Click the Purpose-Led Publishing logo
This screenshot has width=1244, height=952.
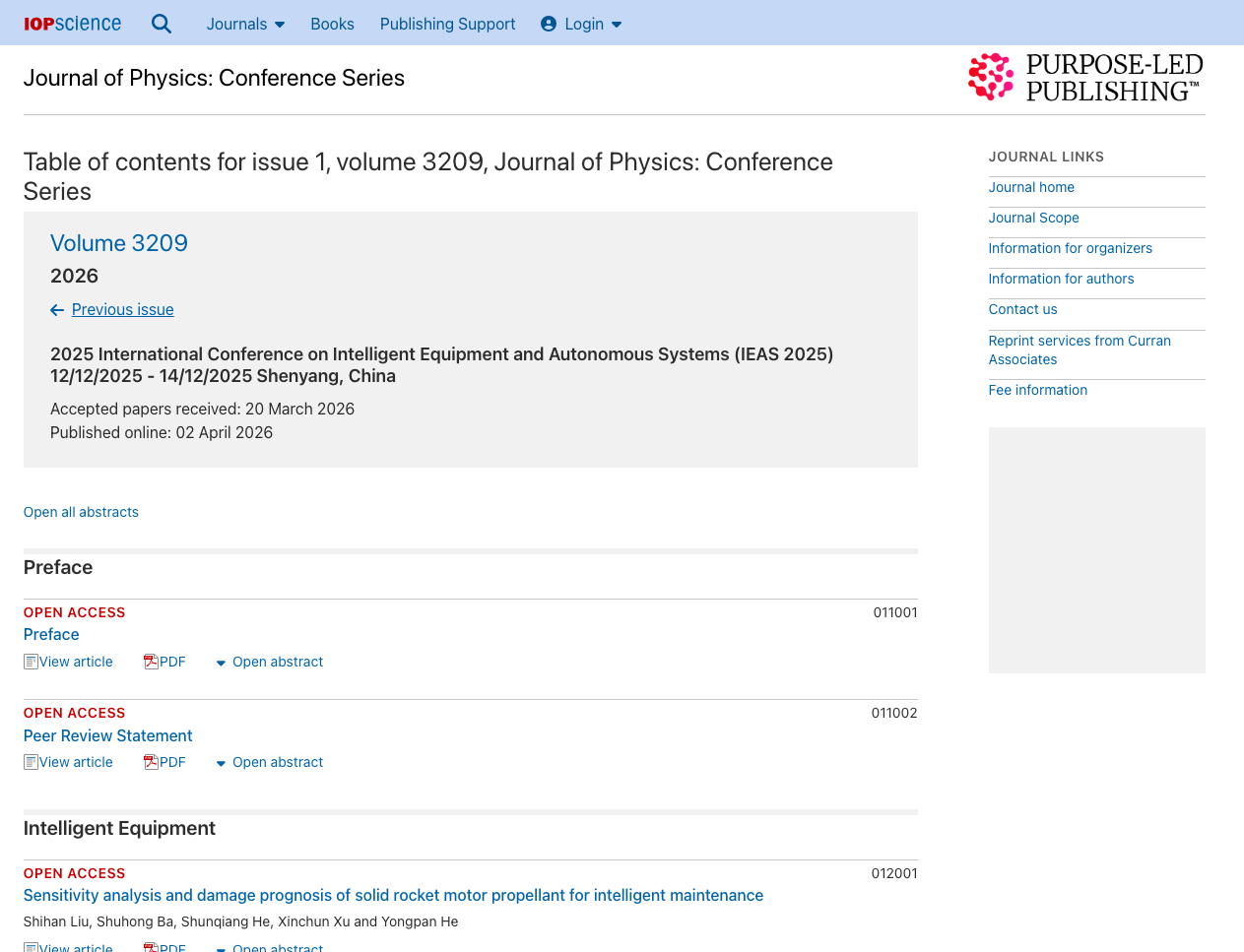(x=1085, y=78)
